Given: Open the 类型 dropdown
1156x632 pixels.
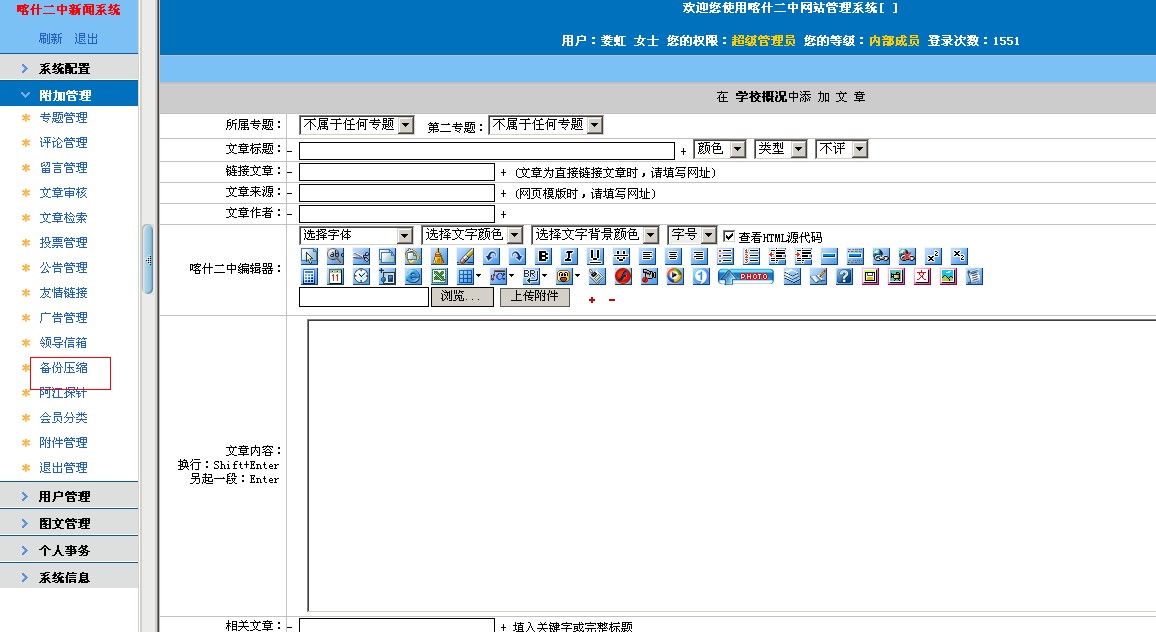Looking at the screenshot, I should coord(781,149).
